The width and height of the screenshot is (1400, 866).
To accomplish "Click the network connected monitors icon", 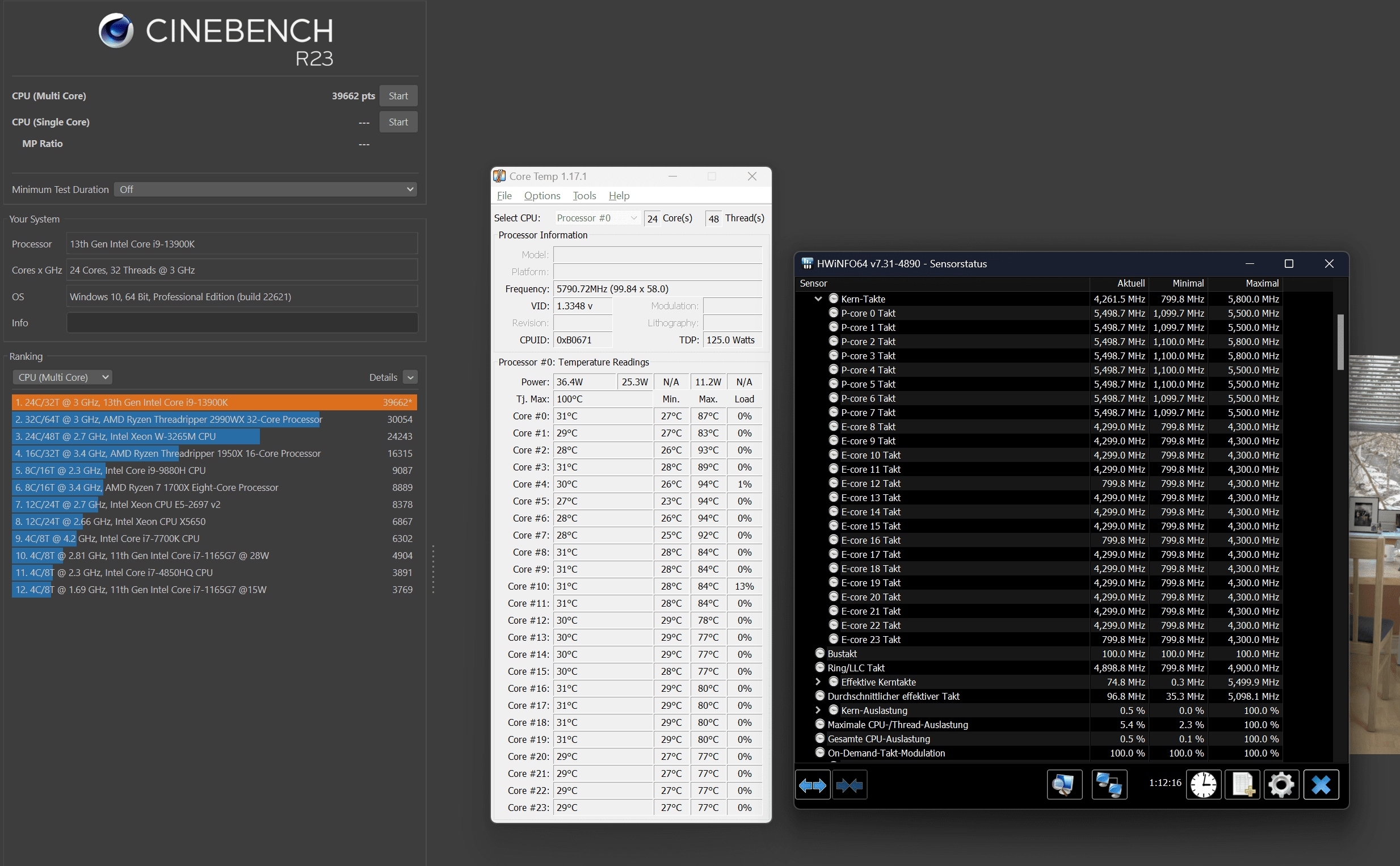I will pos(1109,785).
